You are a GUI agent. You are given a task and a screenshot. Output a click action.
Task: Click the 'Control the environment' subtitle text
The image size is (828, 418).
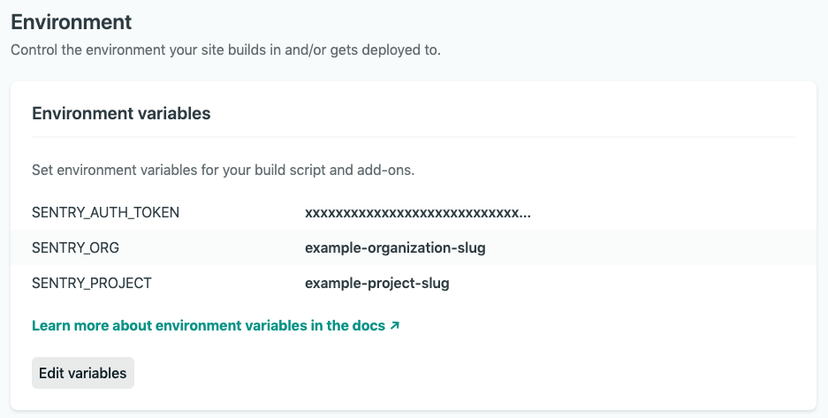tap(225, 50)
